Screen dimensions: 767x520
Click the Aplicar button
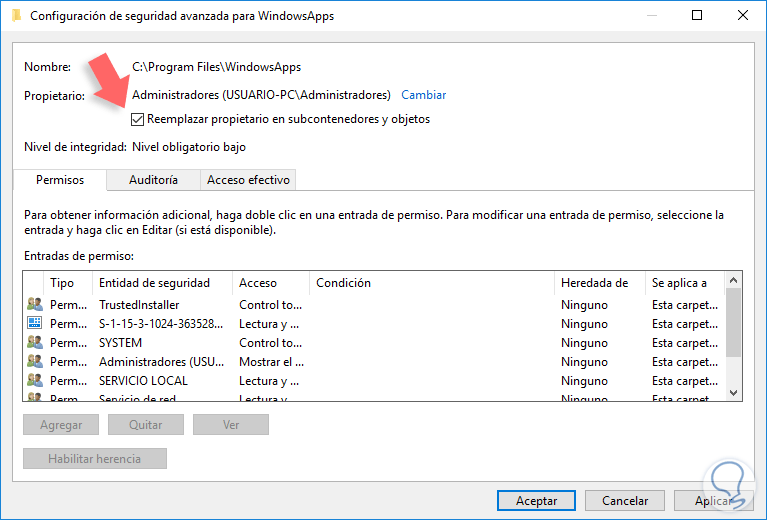tap(713, 500)
